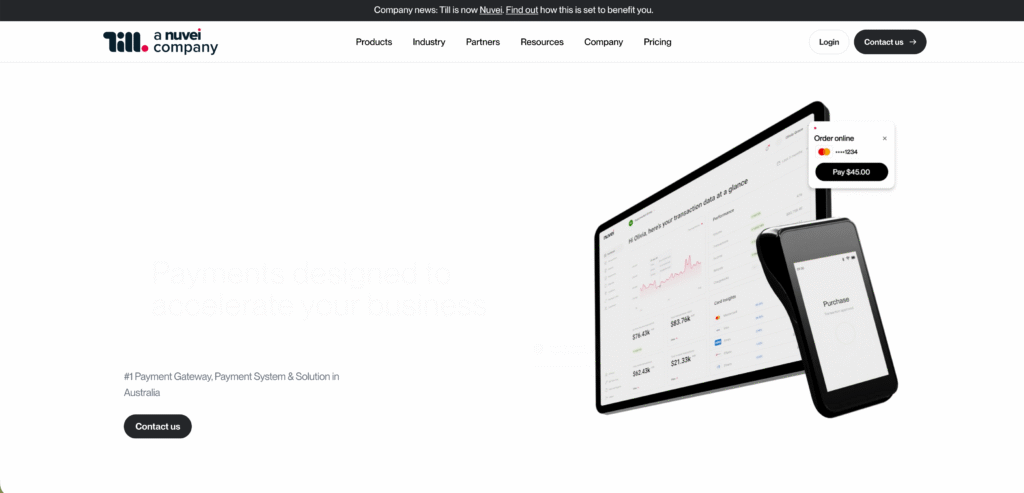Click the Mastercard icon in the Order online card

click(x=824, y=151)
